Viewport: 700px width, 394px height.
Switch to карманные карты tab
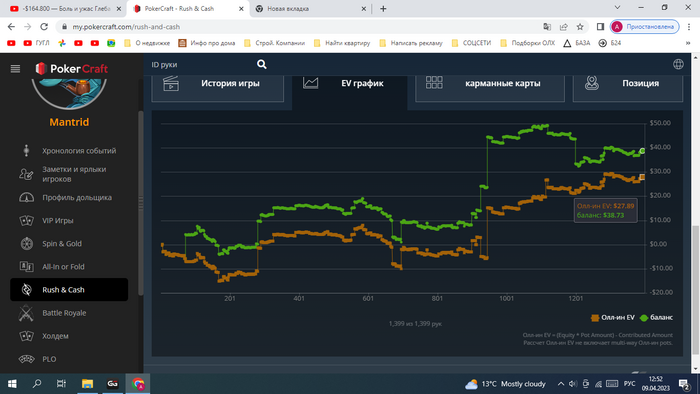(490, 88)
